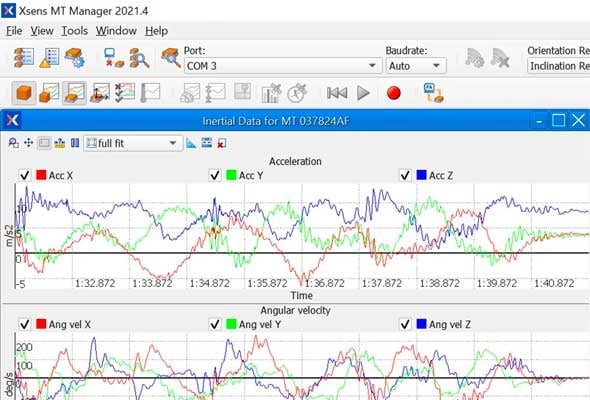Open the 3D orientation cube view
590x400 pixels.
coord(24,93)
